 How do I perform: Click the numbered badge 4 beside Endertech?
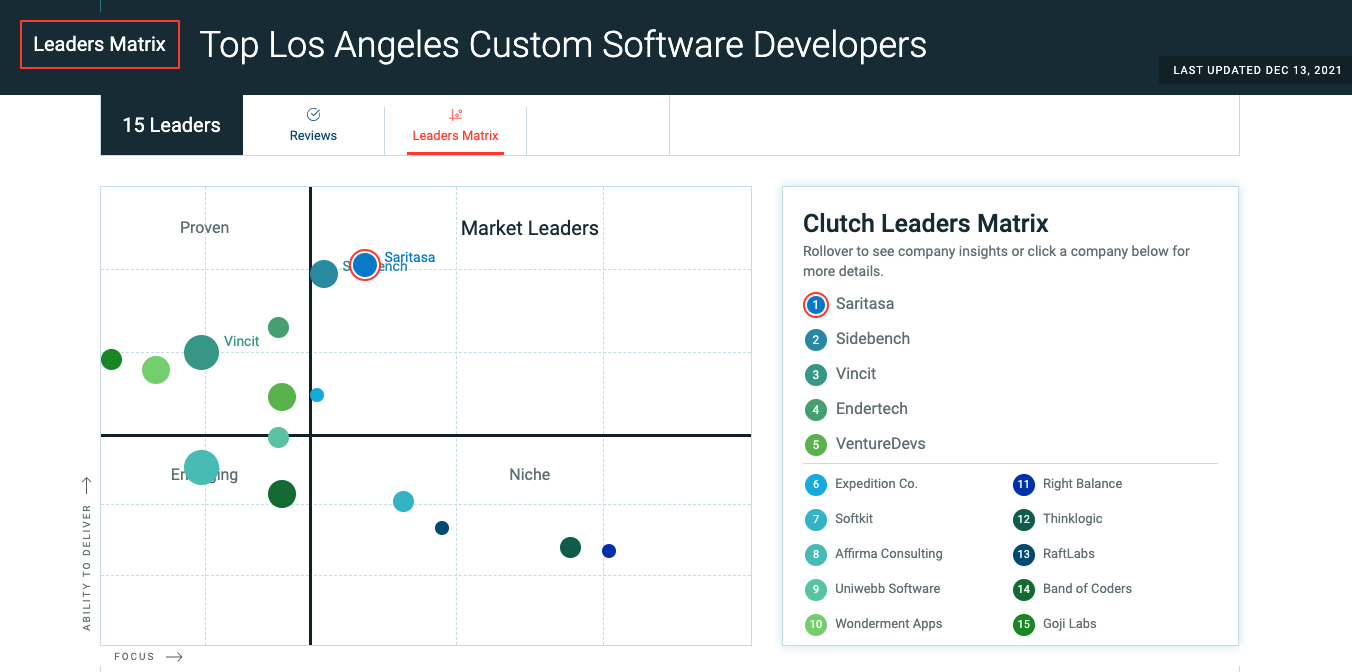[815, 409]
